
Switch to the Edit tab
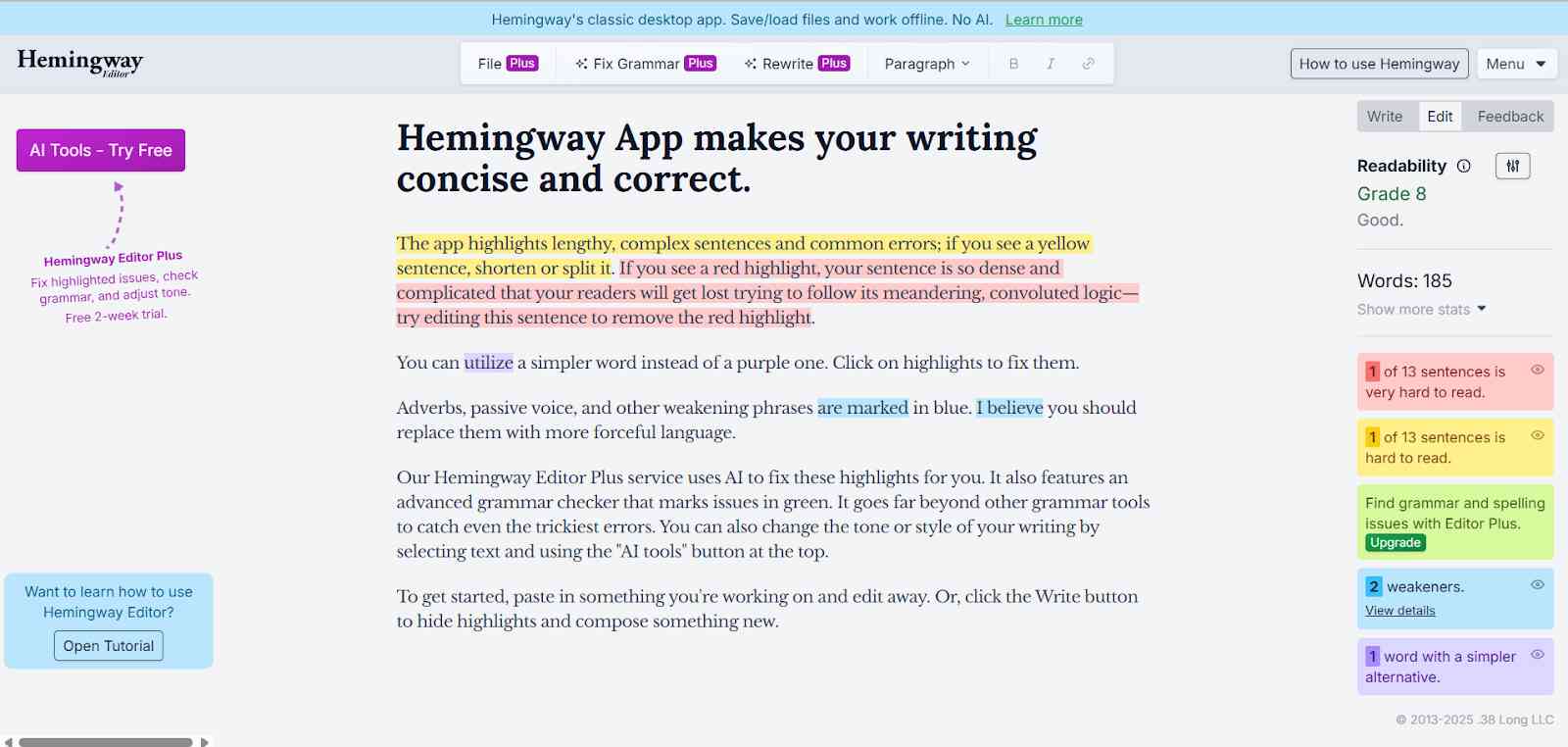point(1440,117)
